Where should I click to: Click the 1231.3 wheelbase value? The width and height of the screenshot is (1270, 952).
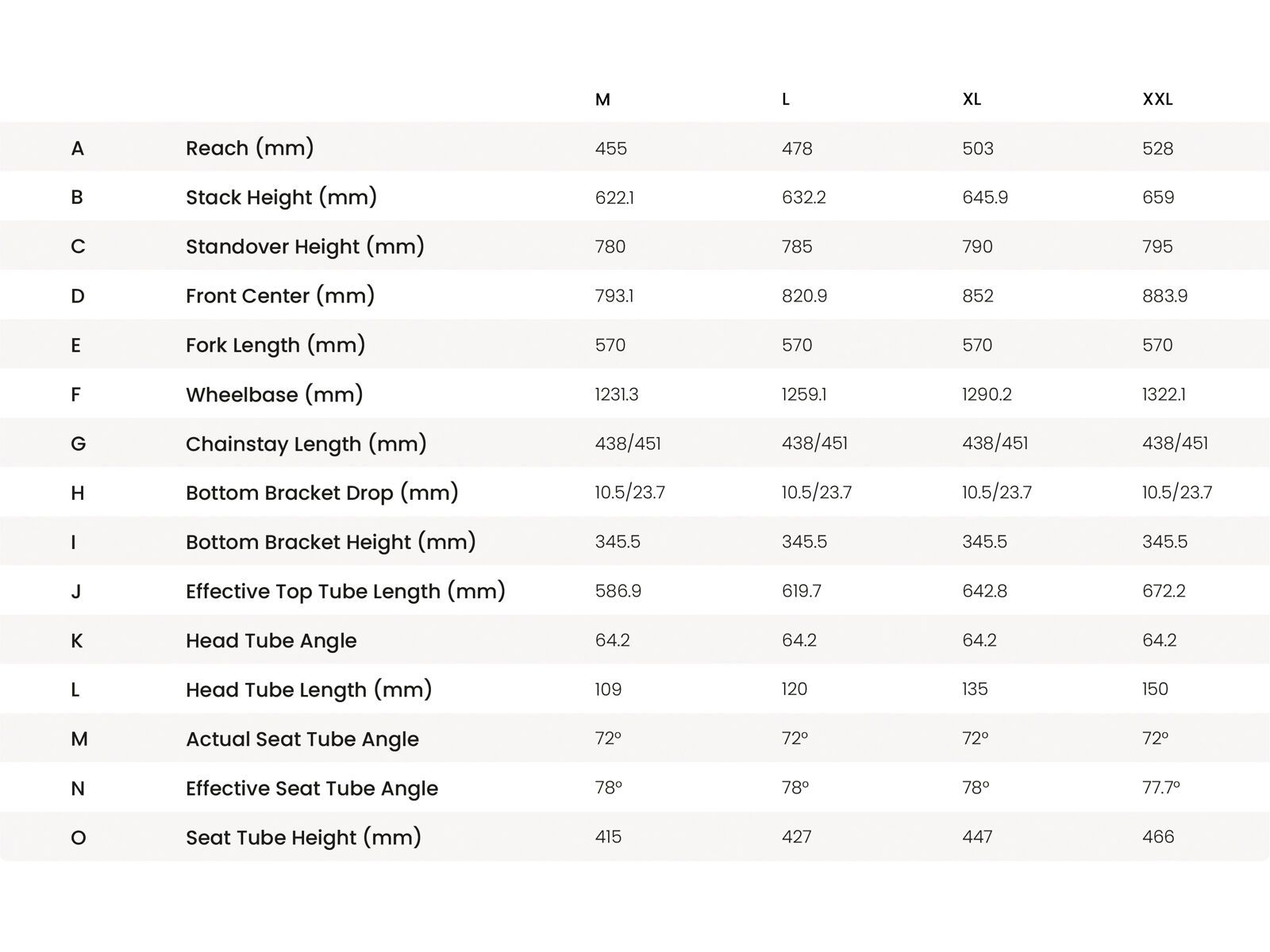(617, 394)
